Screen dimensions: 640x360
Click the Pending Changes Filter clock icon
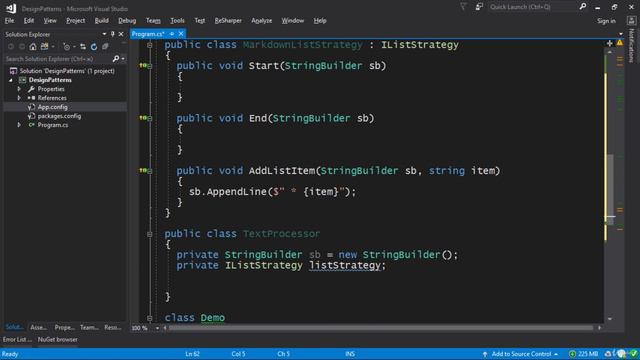coord(67,47)
